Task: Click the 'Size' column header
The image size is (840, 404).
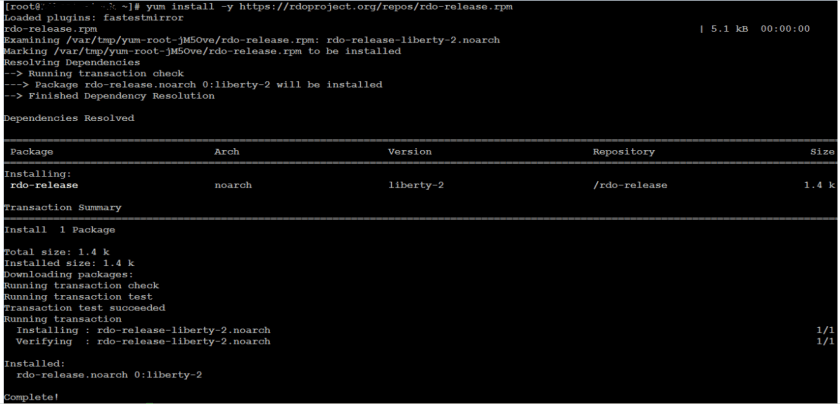Action: (822, 152)
